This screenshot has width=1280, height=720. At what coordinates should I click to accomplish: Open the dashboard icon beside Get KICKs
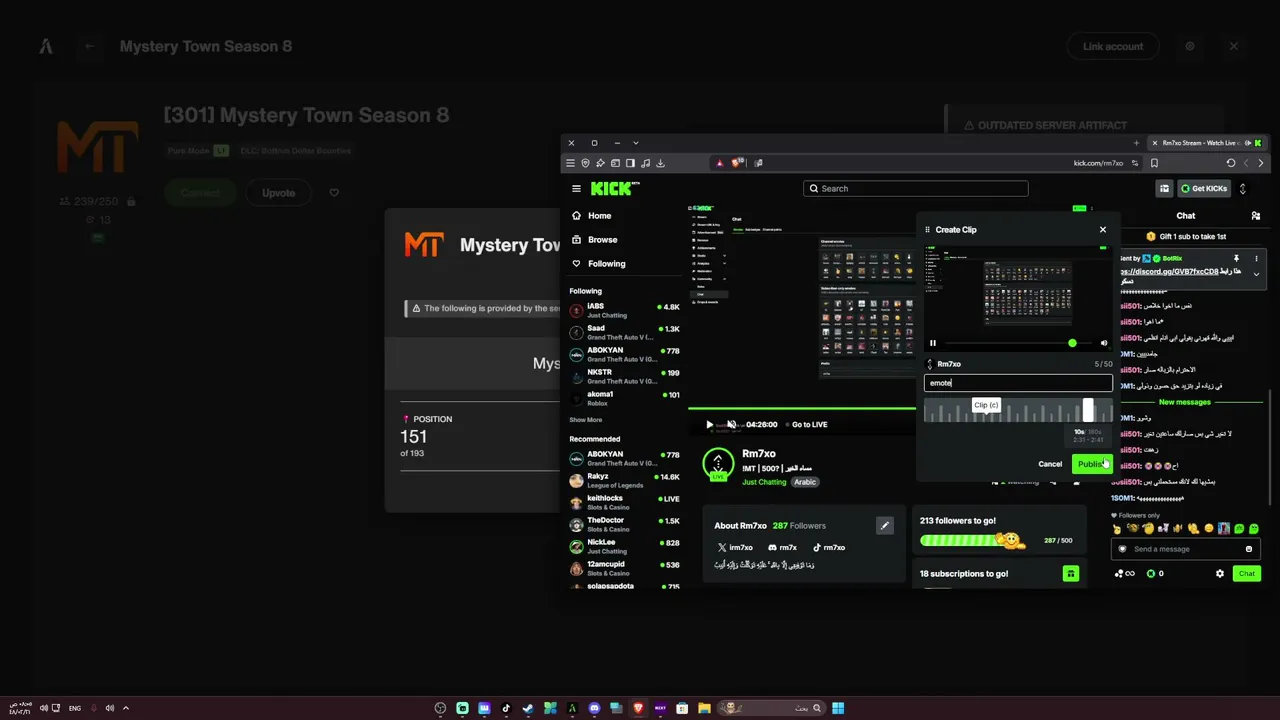[x=1165, y=188]
